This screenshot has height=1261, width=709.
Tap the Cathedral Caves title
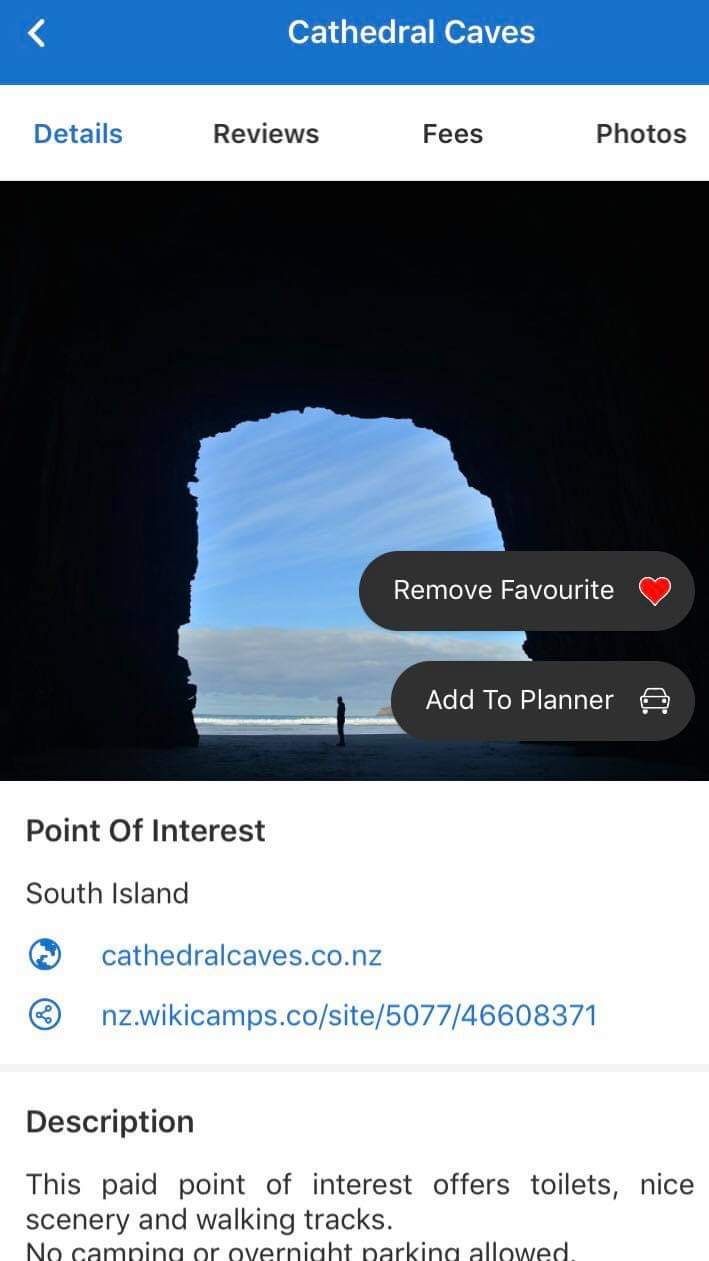pos(411,32)
